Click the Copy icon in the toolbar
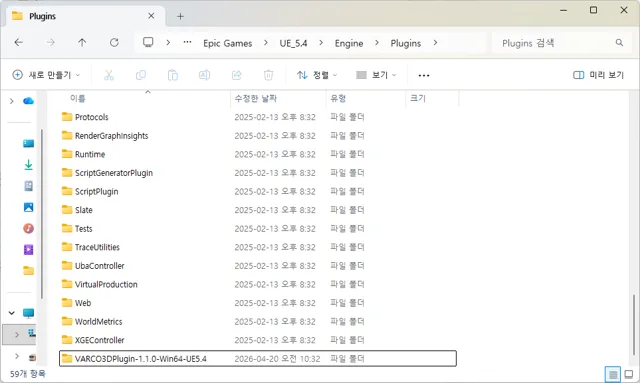Image resolution: width=640 pixels, height=383 pixels. point(141,75)
